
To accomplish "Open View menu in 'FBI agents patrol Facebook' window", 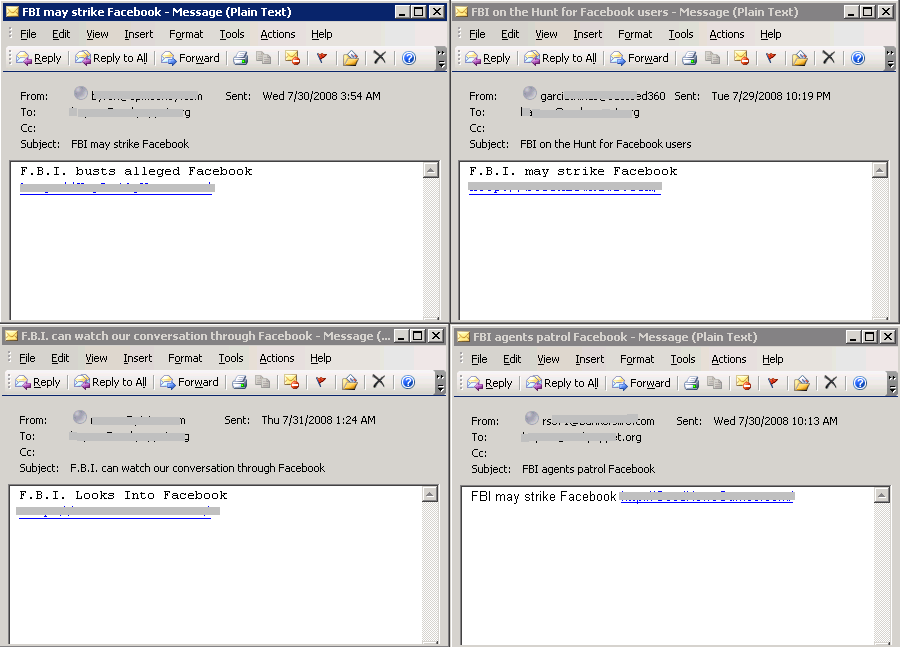I will pos(548,359).
